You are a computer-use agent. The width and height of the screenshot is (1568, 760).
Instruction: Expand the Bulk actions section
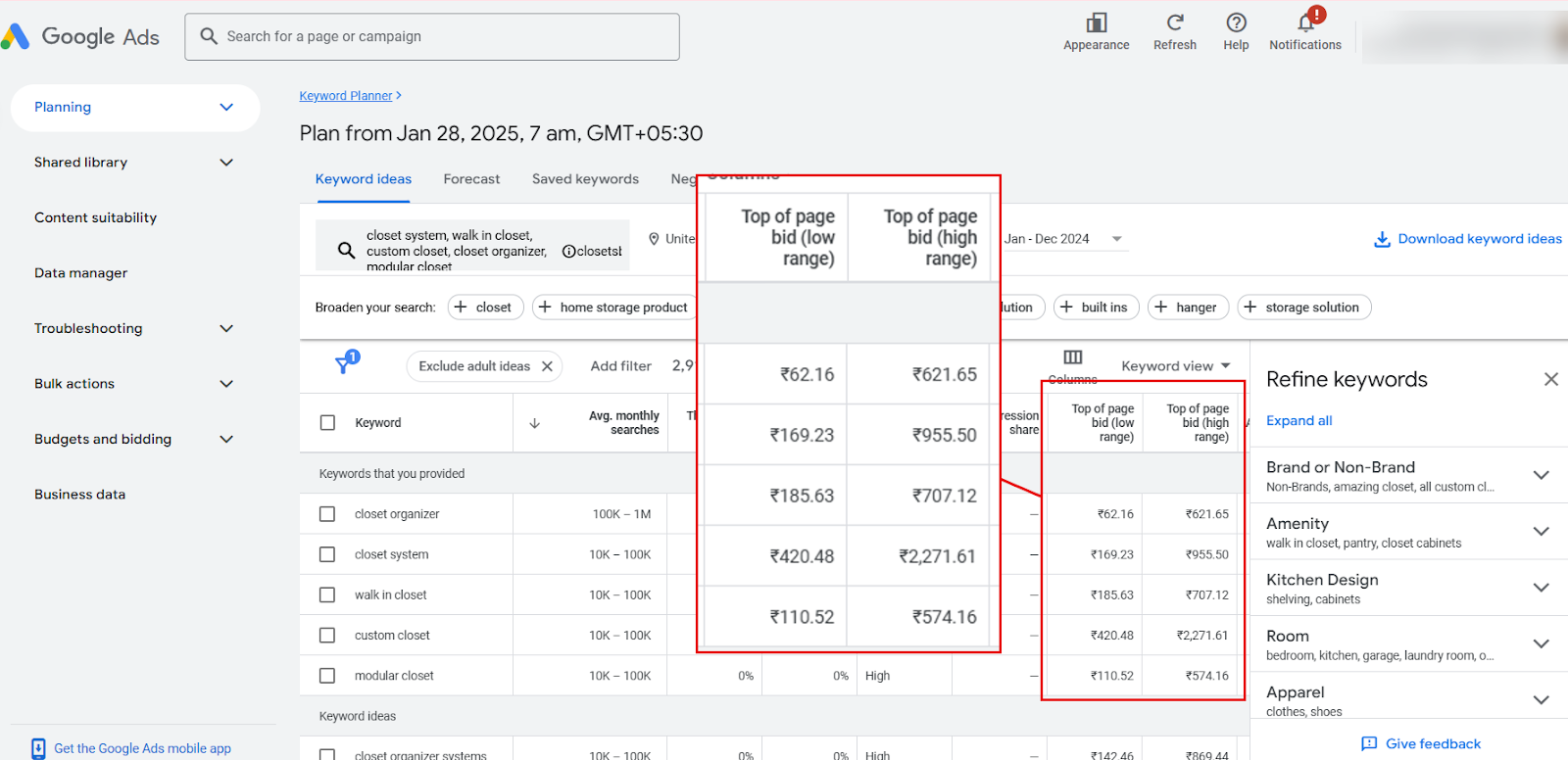(226, 384)
